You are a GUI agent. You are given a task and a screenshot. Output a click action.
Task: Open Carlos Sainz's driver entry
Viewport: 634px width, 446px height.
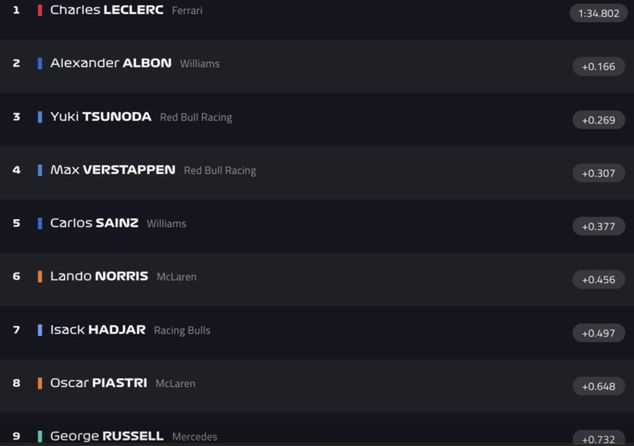click(94, 223)
